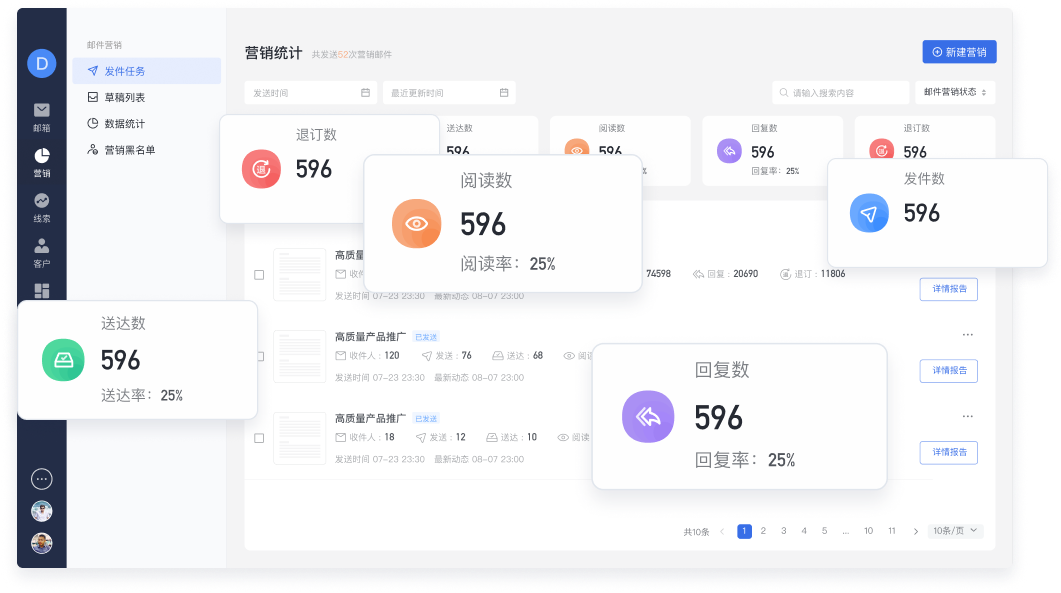Click the purple reply icon on 回复数 card
Image resolution: width=1061 pixels, height=593 pixels.
[647, 417]
